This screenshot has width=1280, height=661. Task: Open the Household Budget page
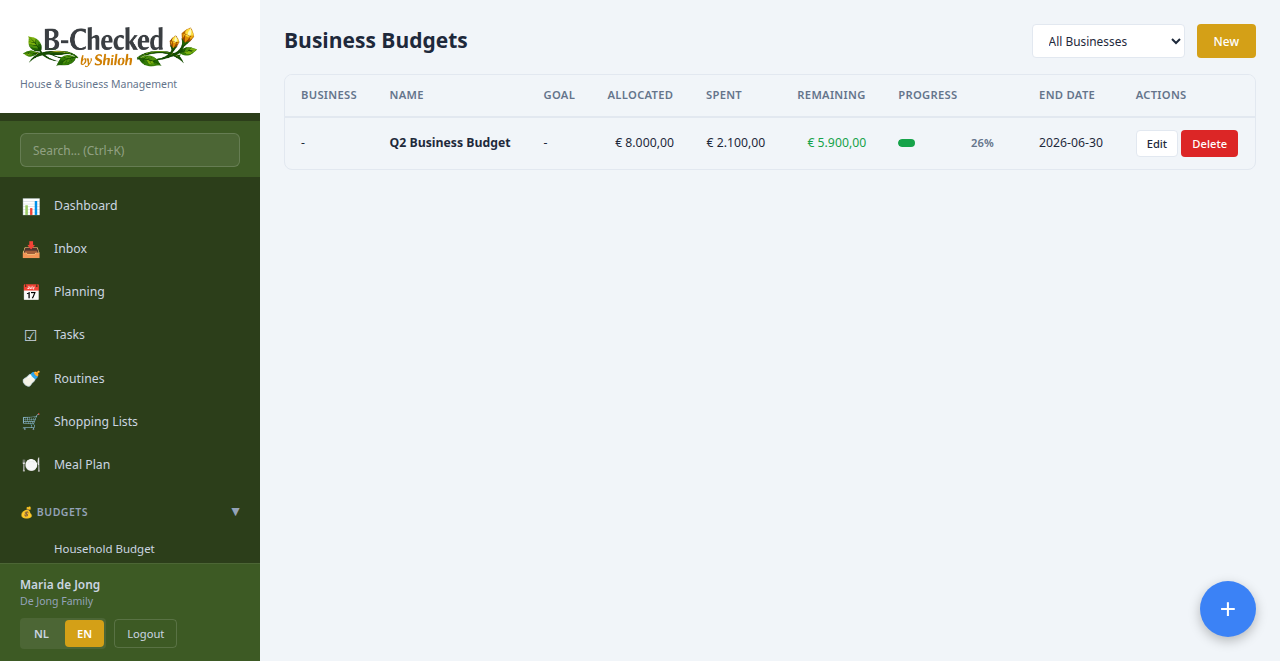click(x=103, y=548)
